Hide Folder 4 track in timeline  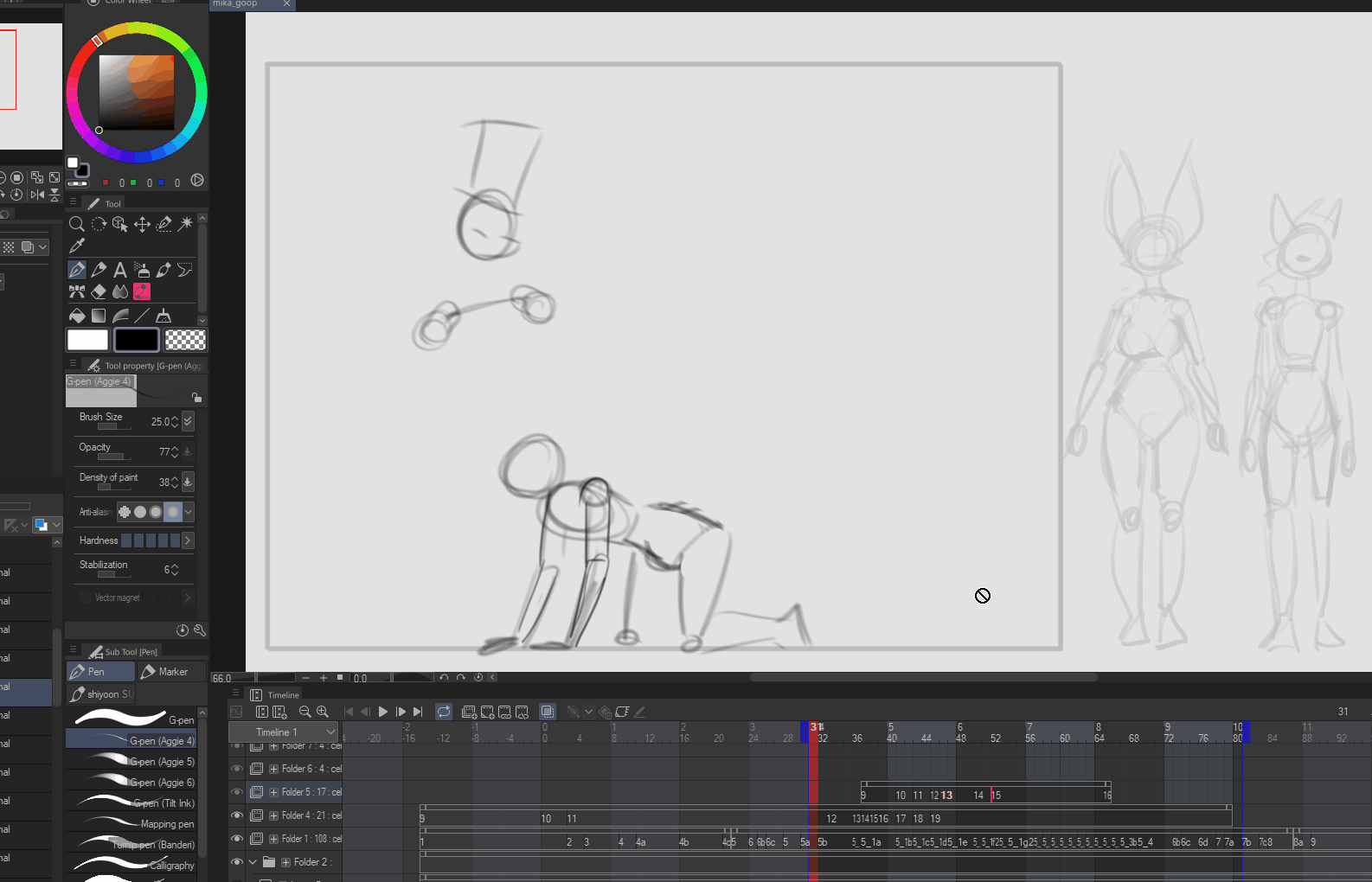(236, 815)
